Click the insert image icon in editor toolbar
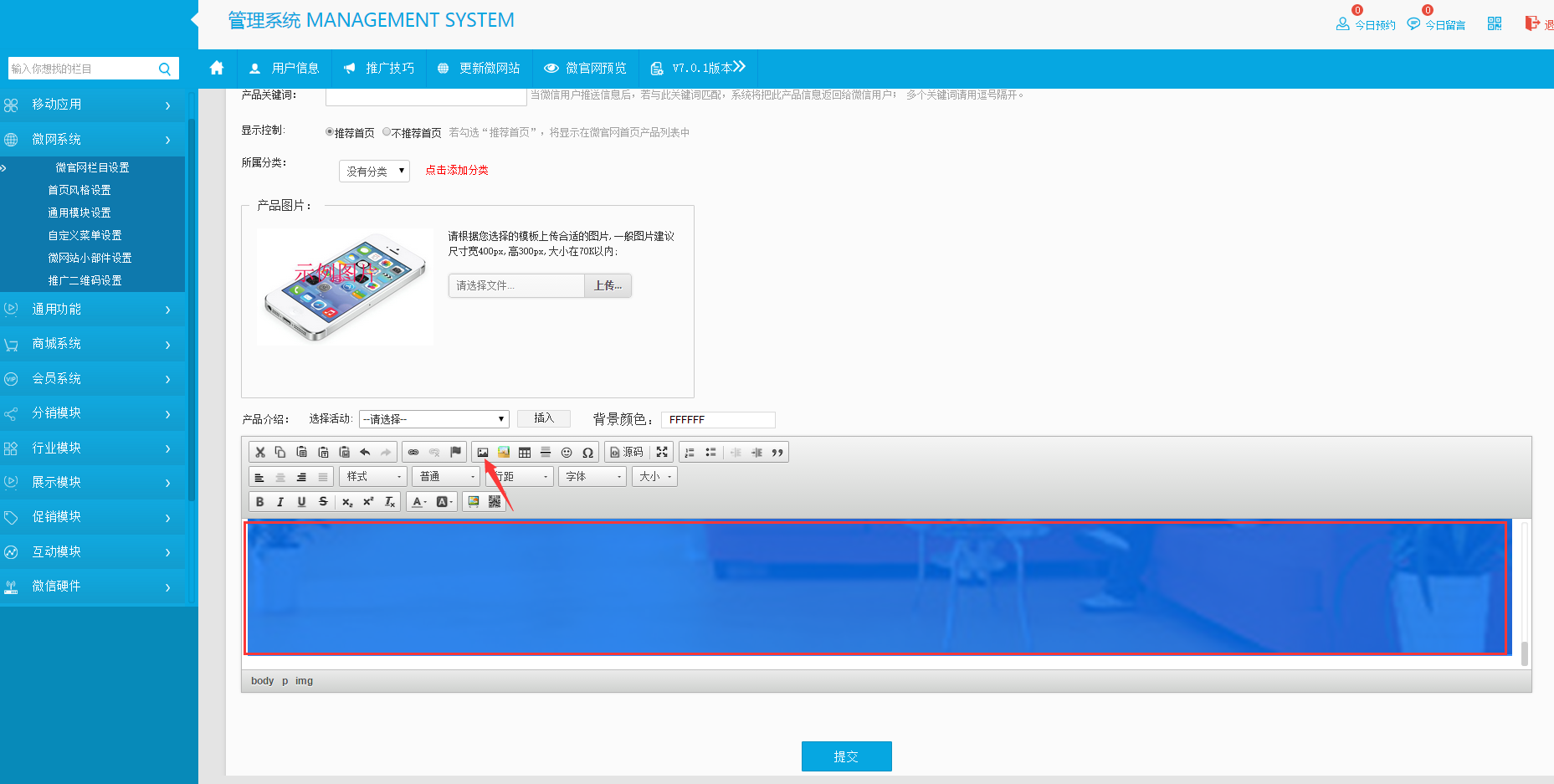The width and height of the screenshot is (1554, 784). pos(483,453)
